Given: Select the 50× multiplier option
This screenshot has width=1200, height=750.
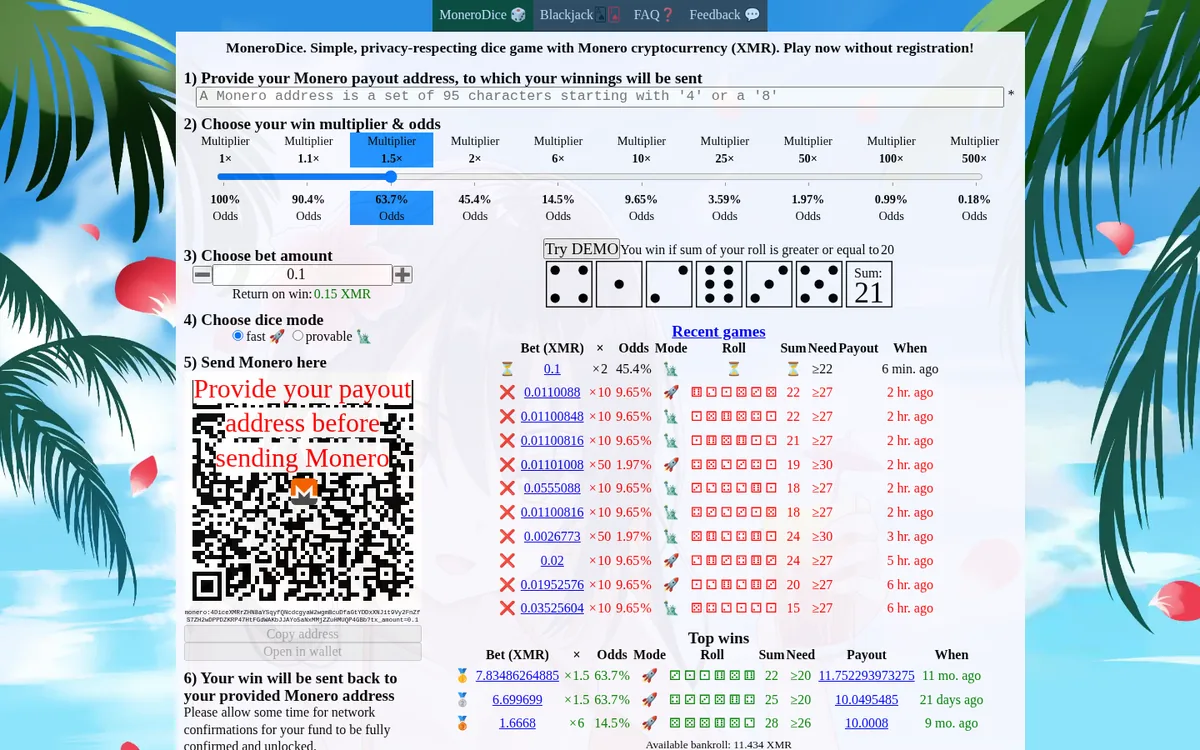Looking at the screenshot, I should point(808,150).
